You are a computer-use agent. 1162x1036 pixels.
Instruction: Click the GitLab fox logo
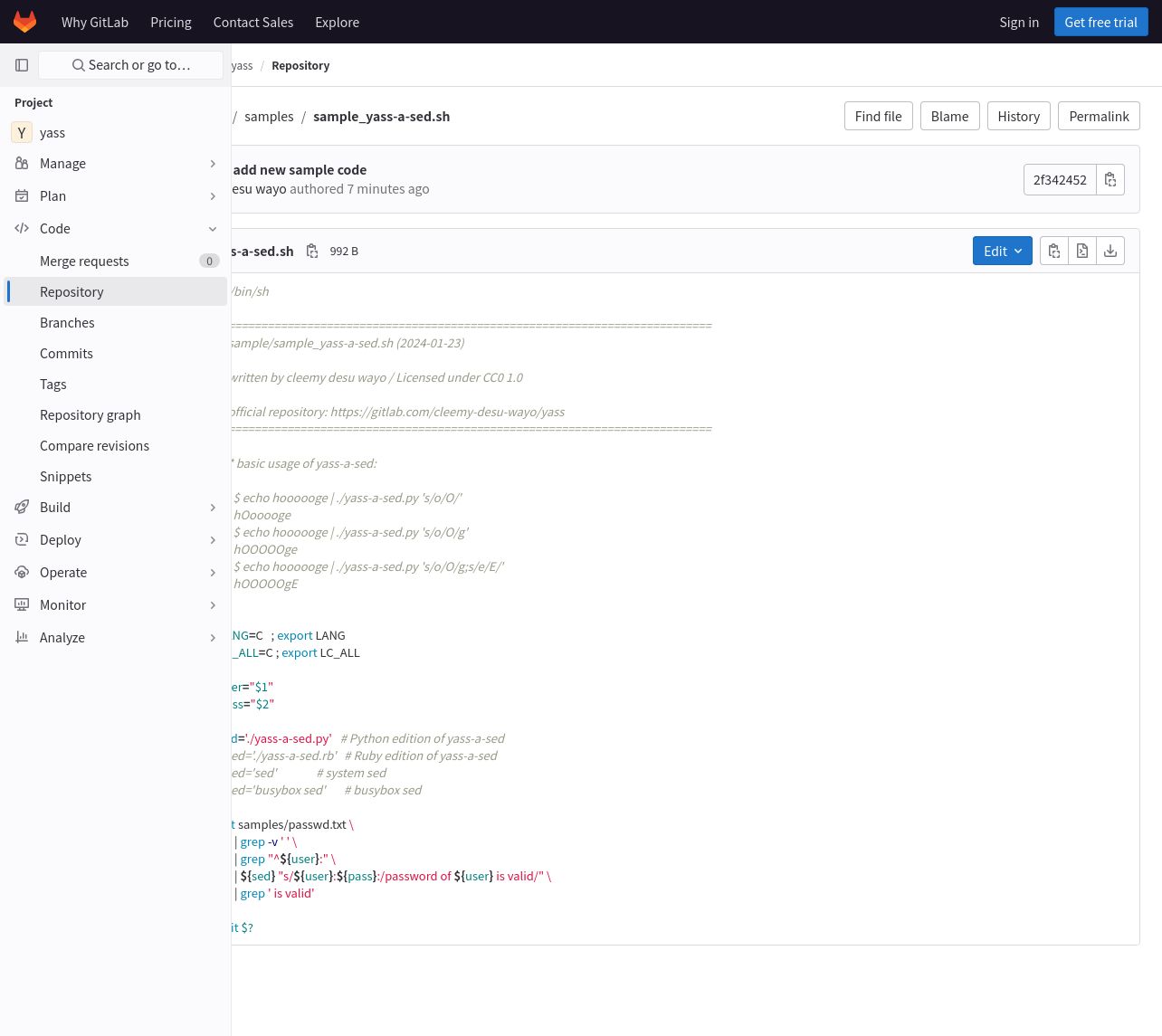(24, 22)
